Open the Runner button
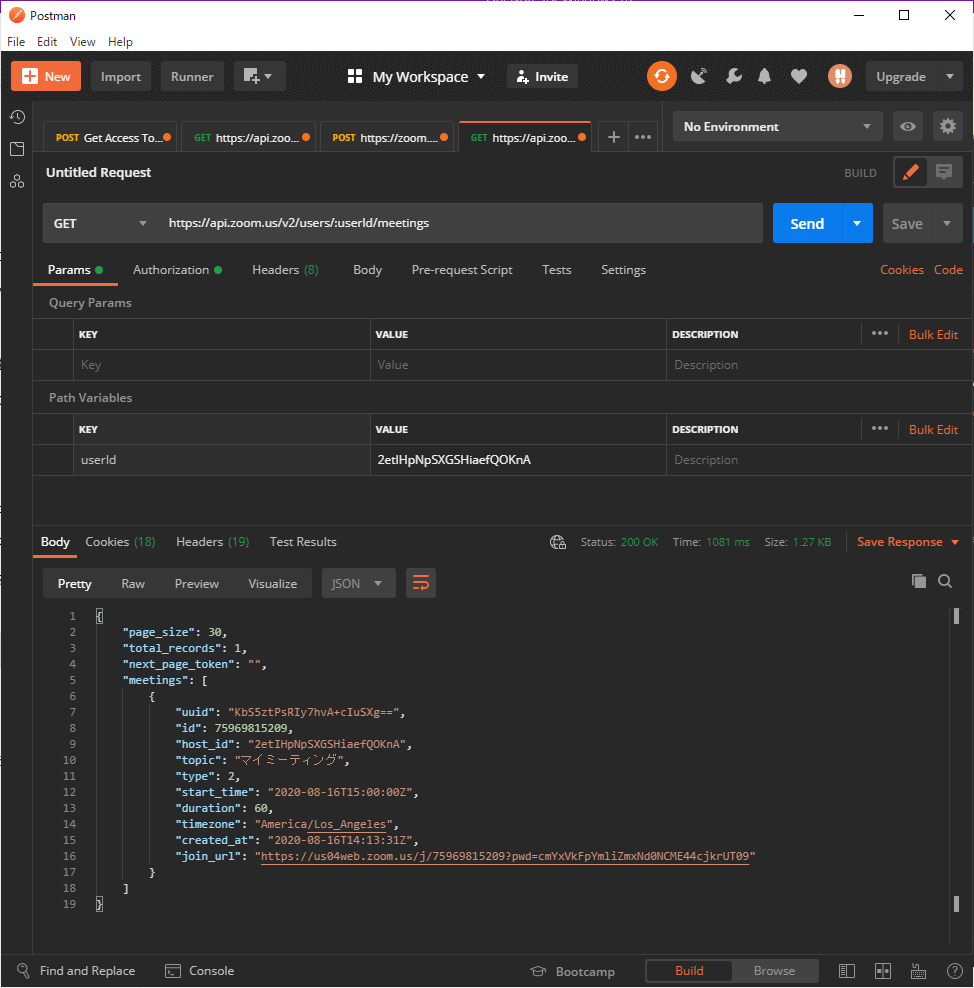The image size is (974, 988). click(x=192, y=76)
